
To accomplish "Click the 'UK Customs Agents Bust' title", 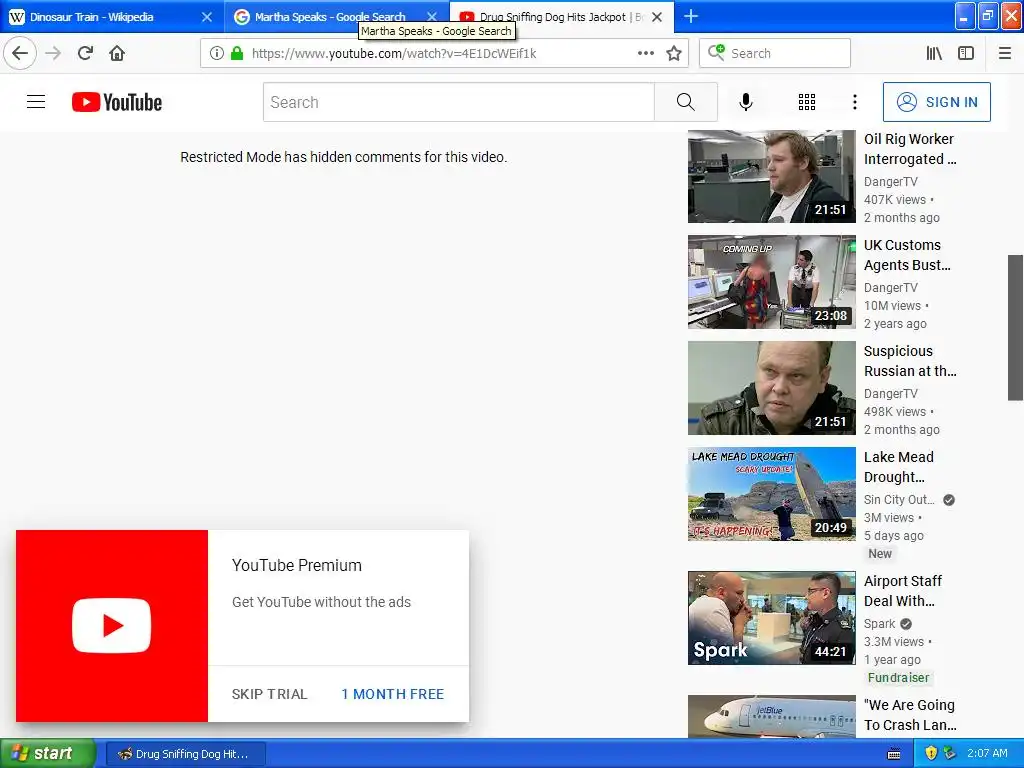I will [907, 255].
